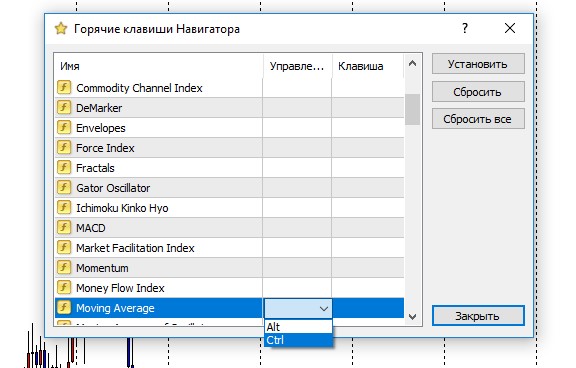The height and width of the screenshot is (368, 576).
Task: Select the MACD row
Action: pyautogui.click(x=229, y=228)
